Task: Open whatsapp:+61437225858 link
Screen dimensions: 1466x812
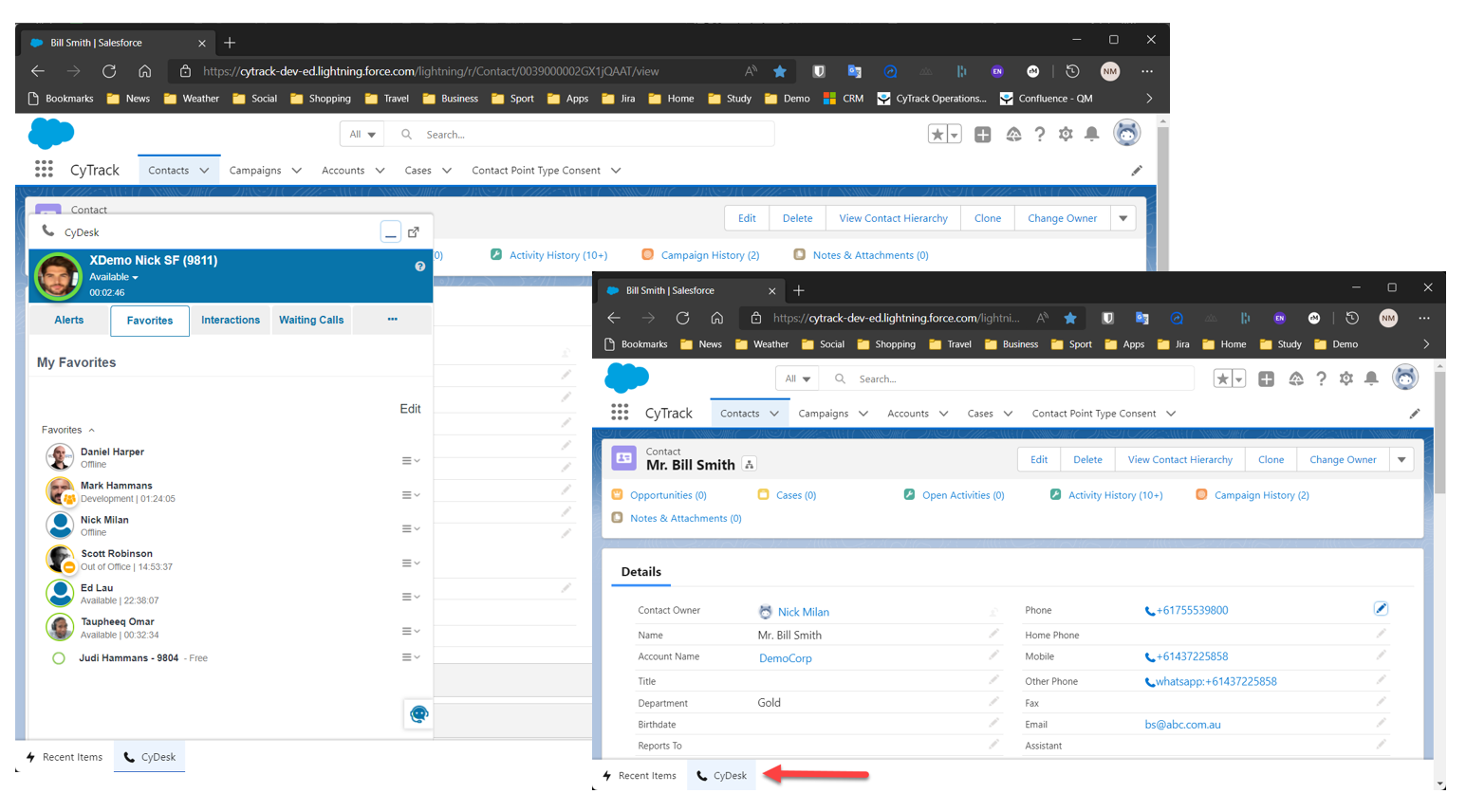Action: [1215, 681]
